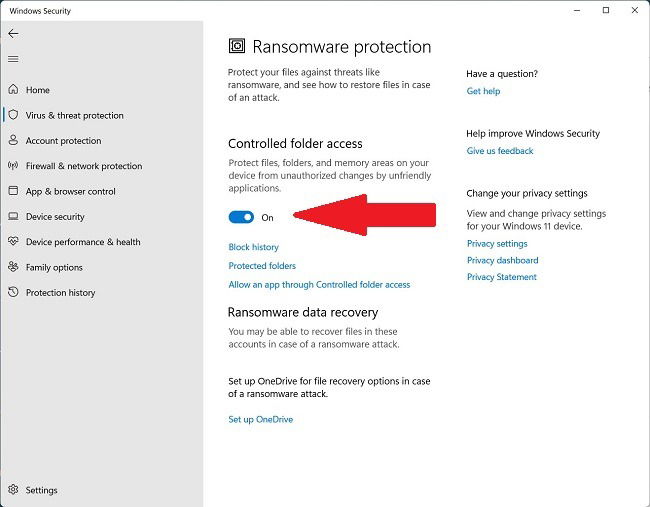This screenshot has height=507, width=650.
Task: Click the Family options icon
Action: [x=14, y=267]
